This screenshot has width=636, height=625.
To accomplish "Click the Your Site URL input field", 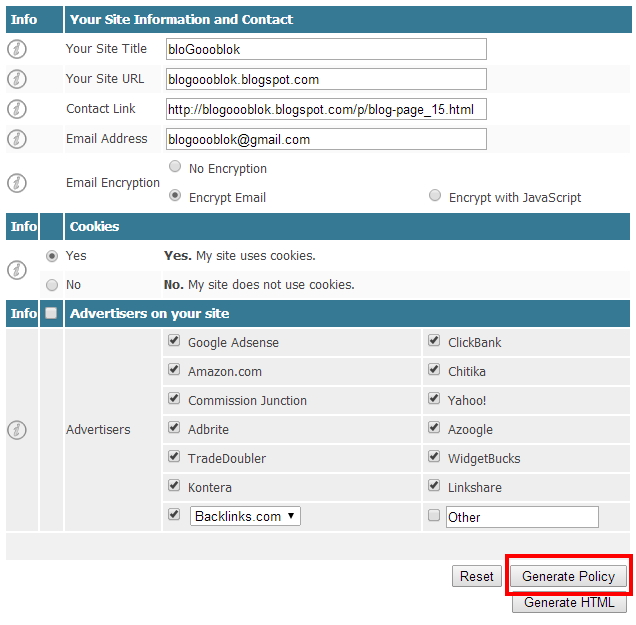I will click(x=326, y=79).
